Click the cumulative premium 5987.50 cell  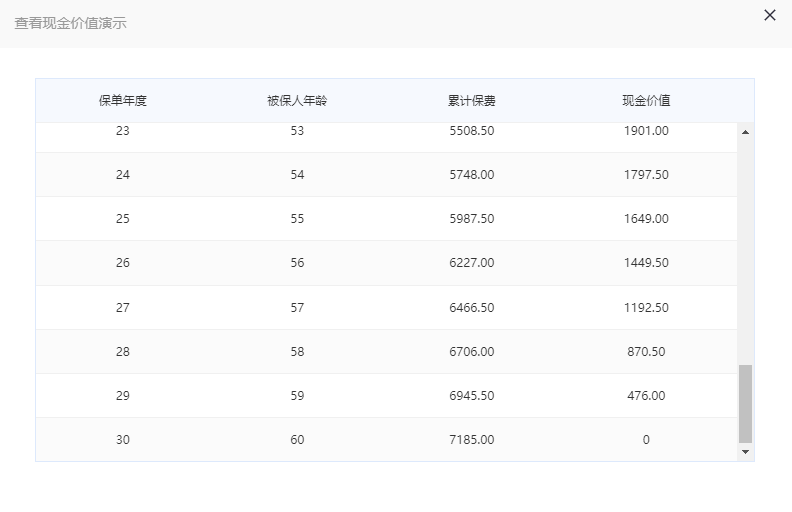(x=472, y=219)
